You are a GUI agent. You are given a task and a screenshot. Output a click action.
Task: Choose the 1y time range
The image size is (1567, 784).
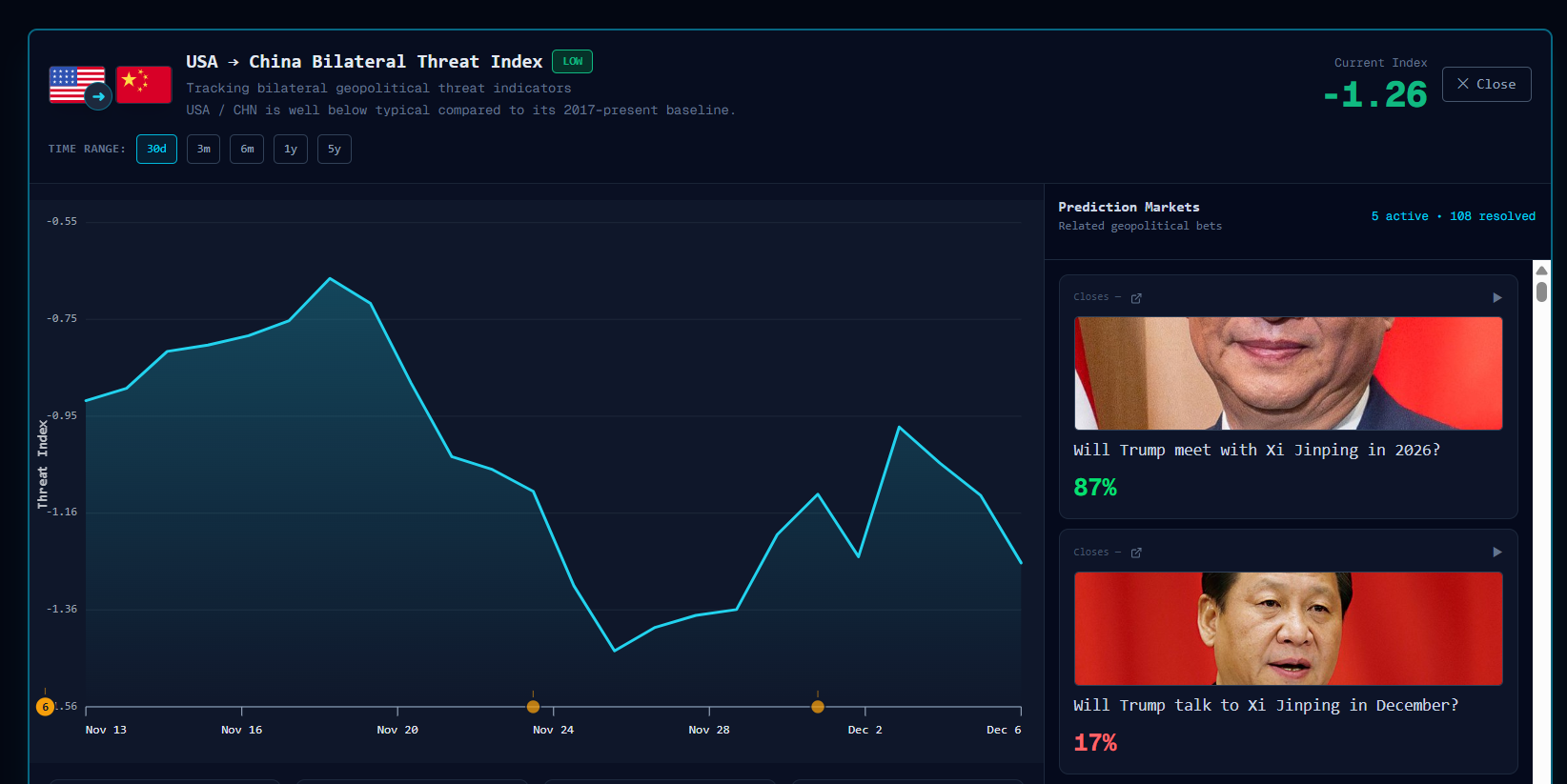291,150
